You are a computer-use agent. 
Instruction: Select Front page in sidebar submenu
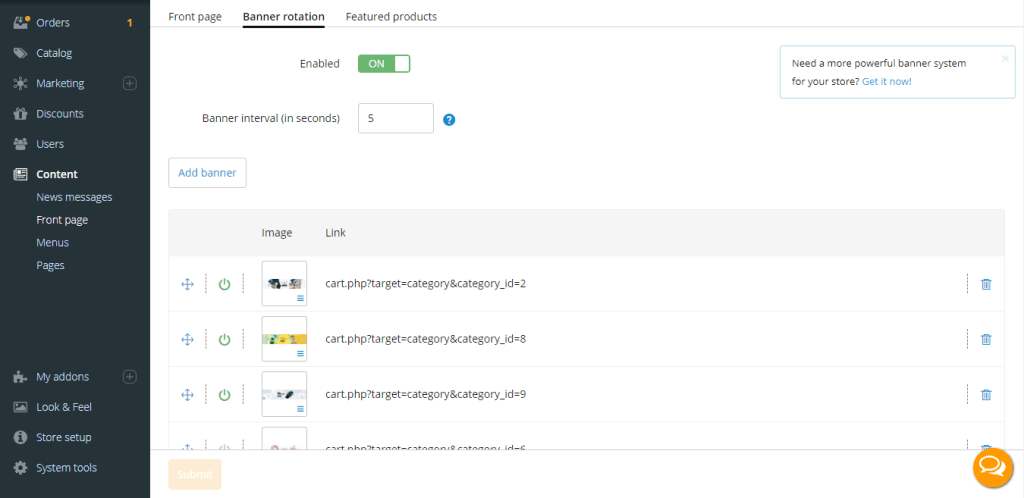point(62,220)
